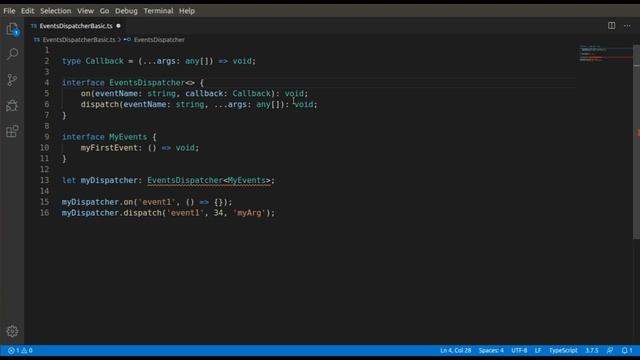Click Ln 4, Col 28 in status bar
Screen dimensions: 640x360
pos(456,351)
